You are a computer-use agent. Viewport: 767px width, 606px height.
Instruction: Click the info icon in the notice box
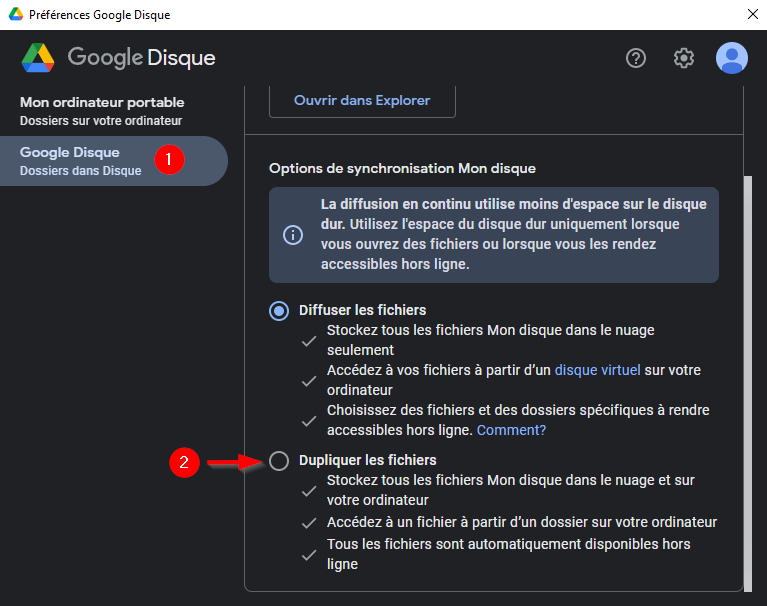[x=293, y=235]
